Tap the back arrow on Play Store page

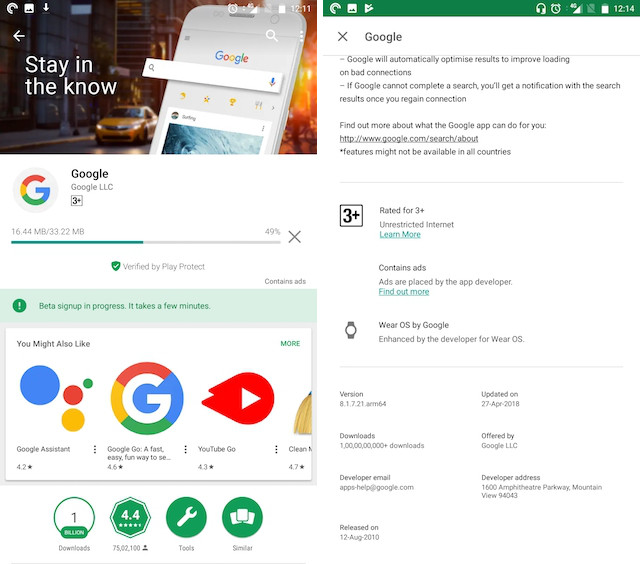[19, 36]
